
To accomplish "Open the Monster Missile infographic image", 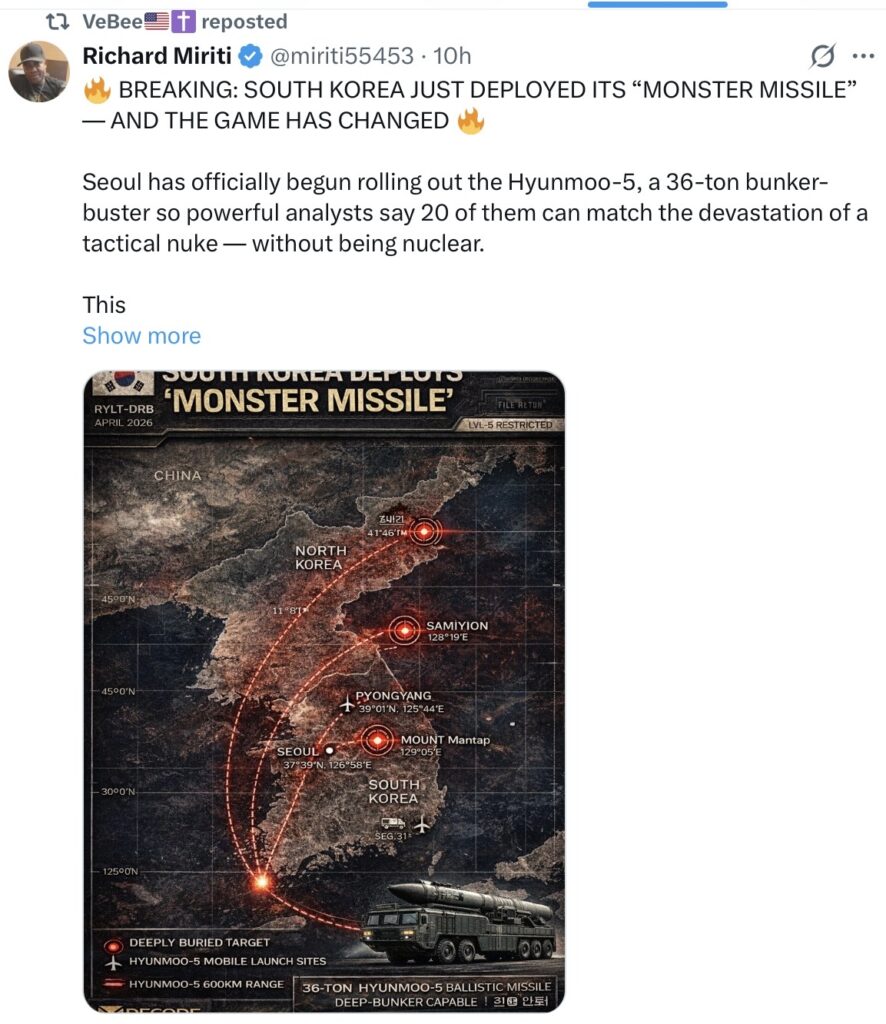I will 324,692.
